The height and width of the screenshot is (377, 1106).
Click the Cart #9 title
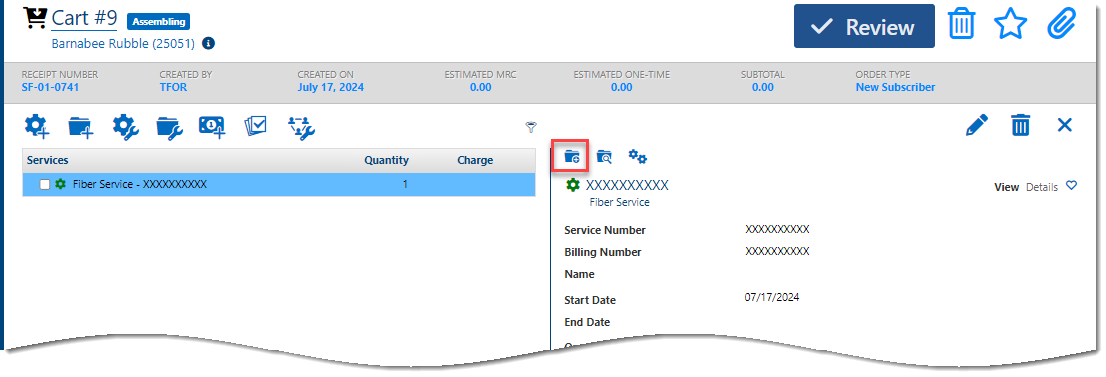84,18
